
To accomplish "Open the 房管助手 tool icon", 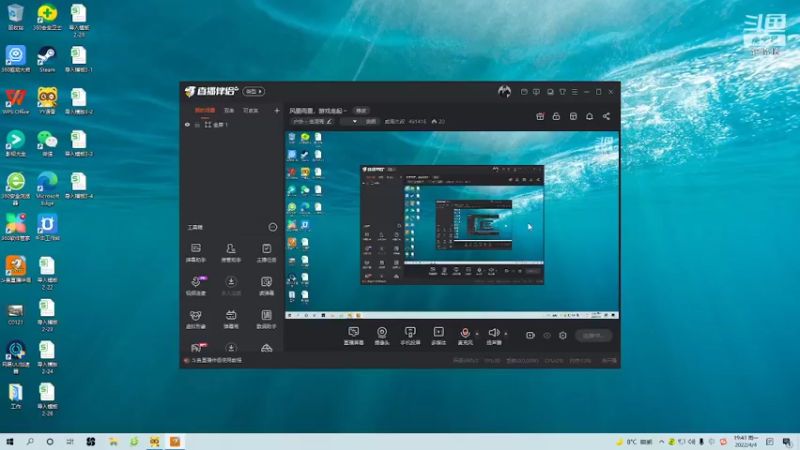I will click(x=231, y=253).
